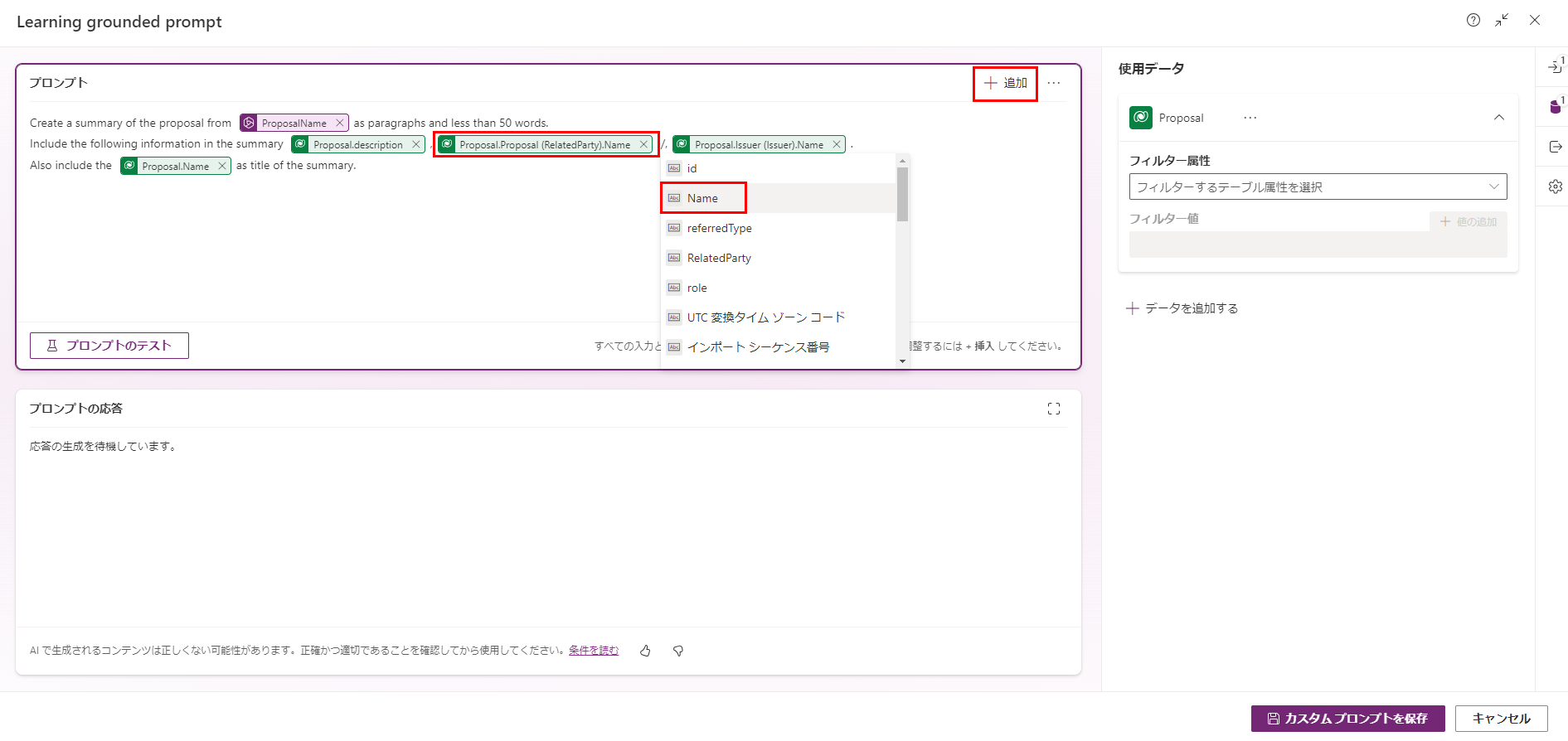Click the Proposal.Issuer (Issuer).Name chip
Image resolution: width=1568 pixels, height=741 pixels.
[759, 144]
